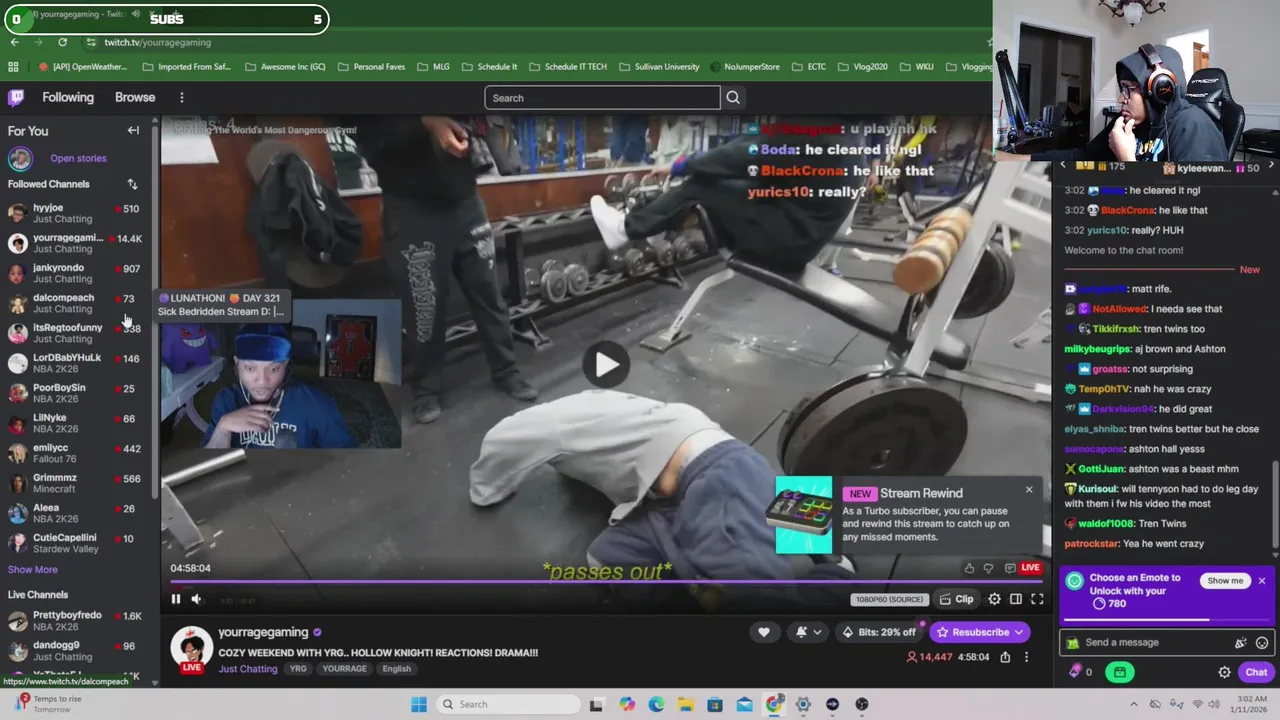The width and height of the screenshot is (1280, 720).
Task: Thumbs up the stream rewind moment
Action: (969, 568)
